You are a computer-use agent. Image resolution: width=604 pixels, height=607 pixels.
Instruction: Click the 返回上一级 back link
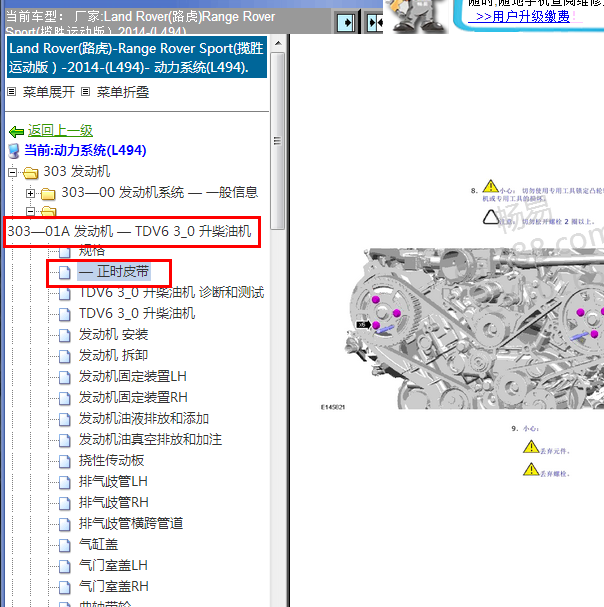[x=60, y=131]
